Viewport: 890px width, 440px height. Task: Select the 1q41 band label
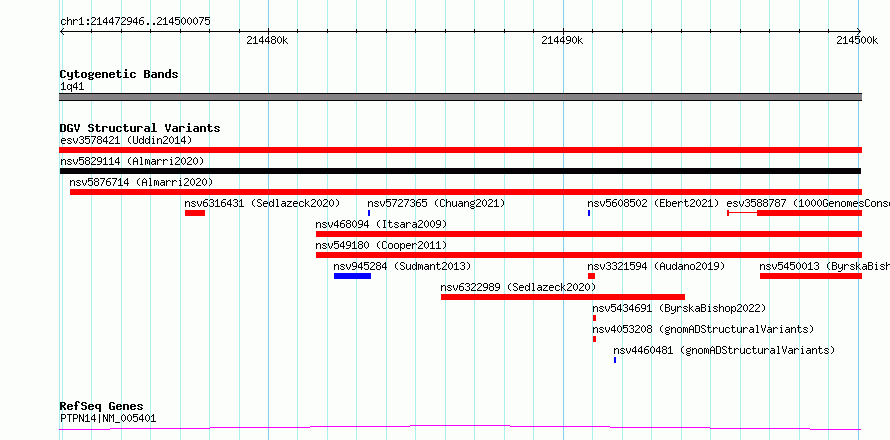click(x=72, y=87)
